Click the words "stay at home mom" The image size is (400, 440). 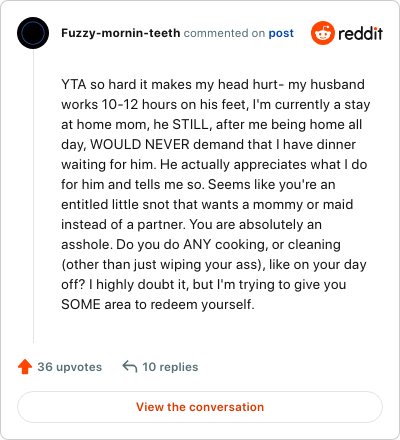[x=216, y=114]
